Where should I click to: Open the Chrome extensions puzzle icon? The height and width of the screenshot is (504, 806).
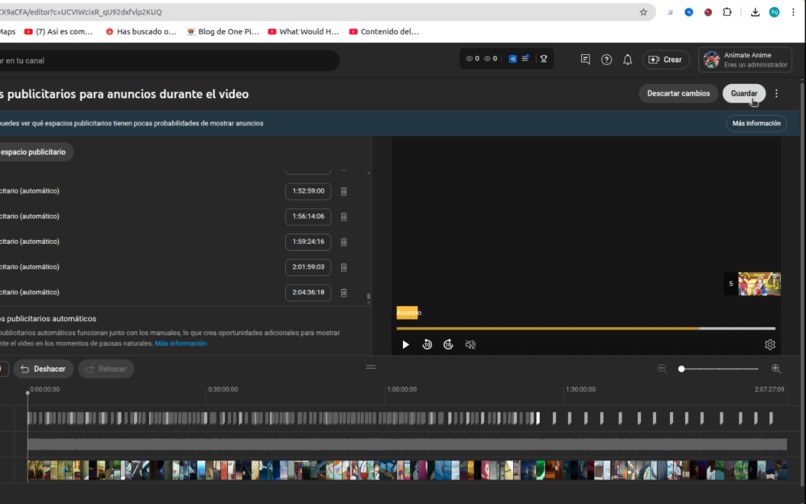(727, 12)
